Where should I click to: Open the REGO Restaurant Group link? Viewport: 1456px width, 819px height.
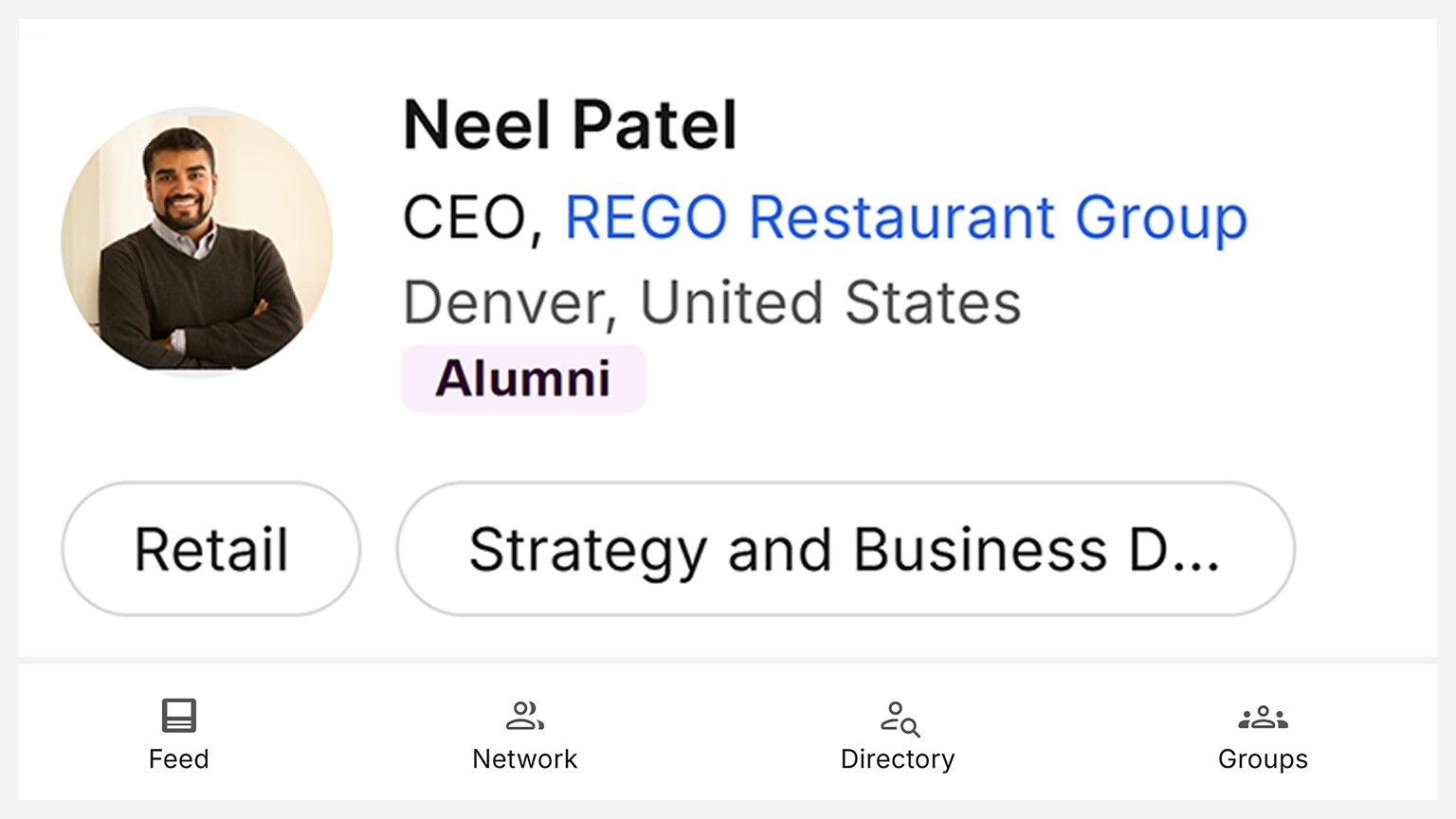[905, 216]
